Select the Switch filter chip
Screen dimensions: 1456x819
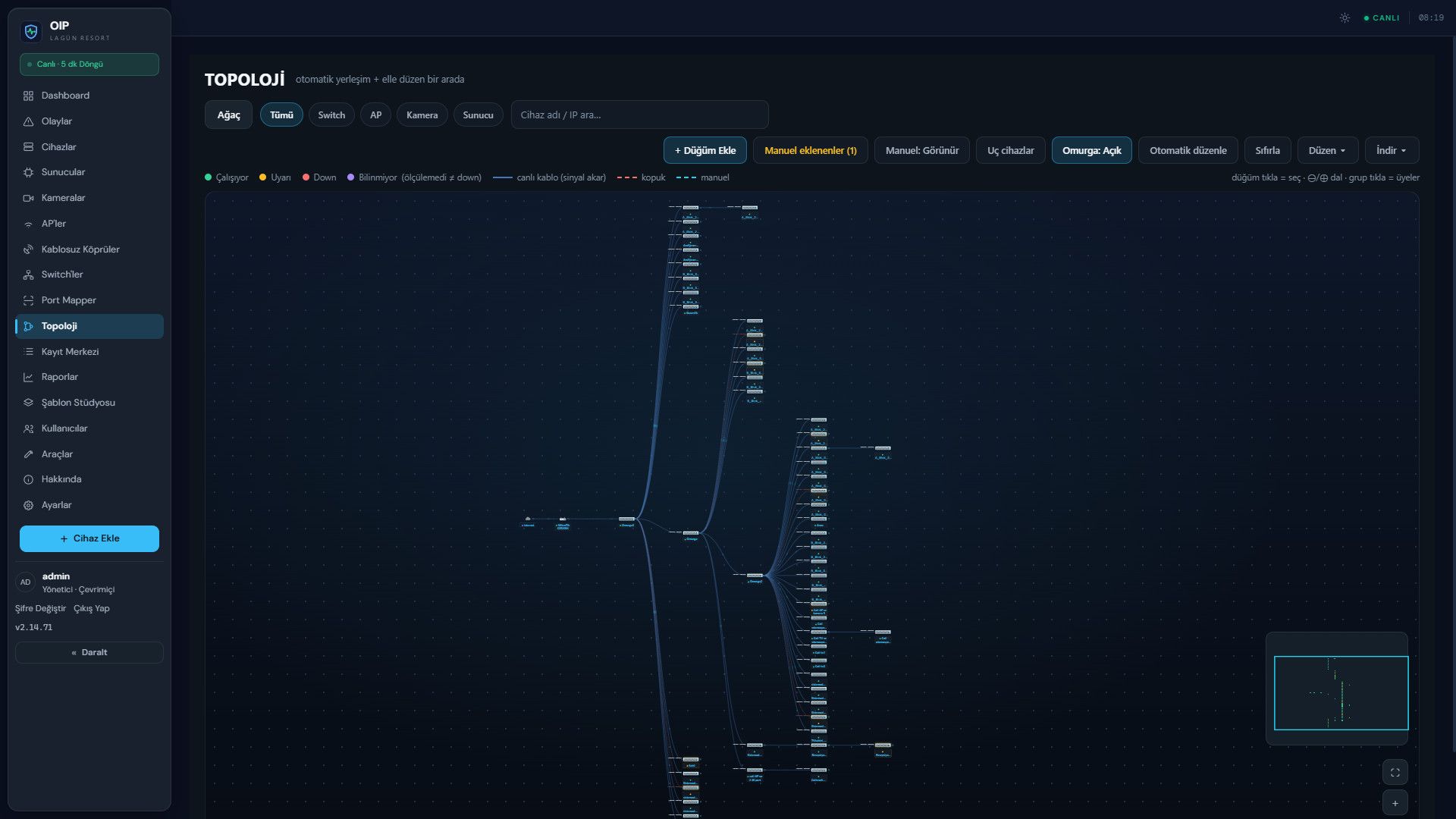click(x=331, y=115)
